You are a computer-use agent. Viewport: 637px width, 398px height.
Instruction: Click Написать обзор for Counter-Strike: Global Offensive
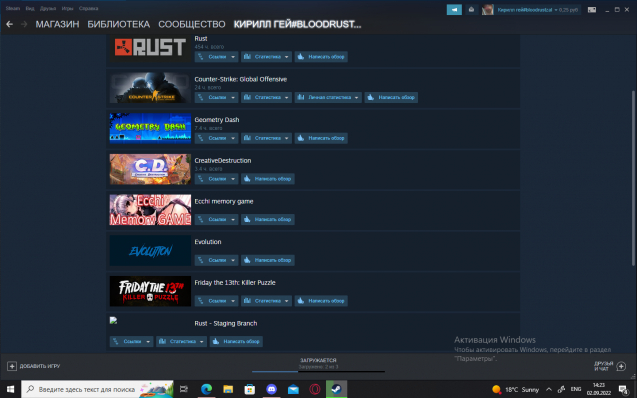click(391, 97)
